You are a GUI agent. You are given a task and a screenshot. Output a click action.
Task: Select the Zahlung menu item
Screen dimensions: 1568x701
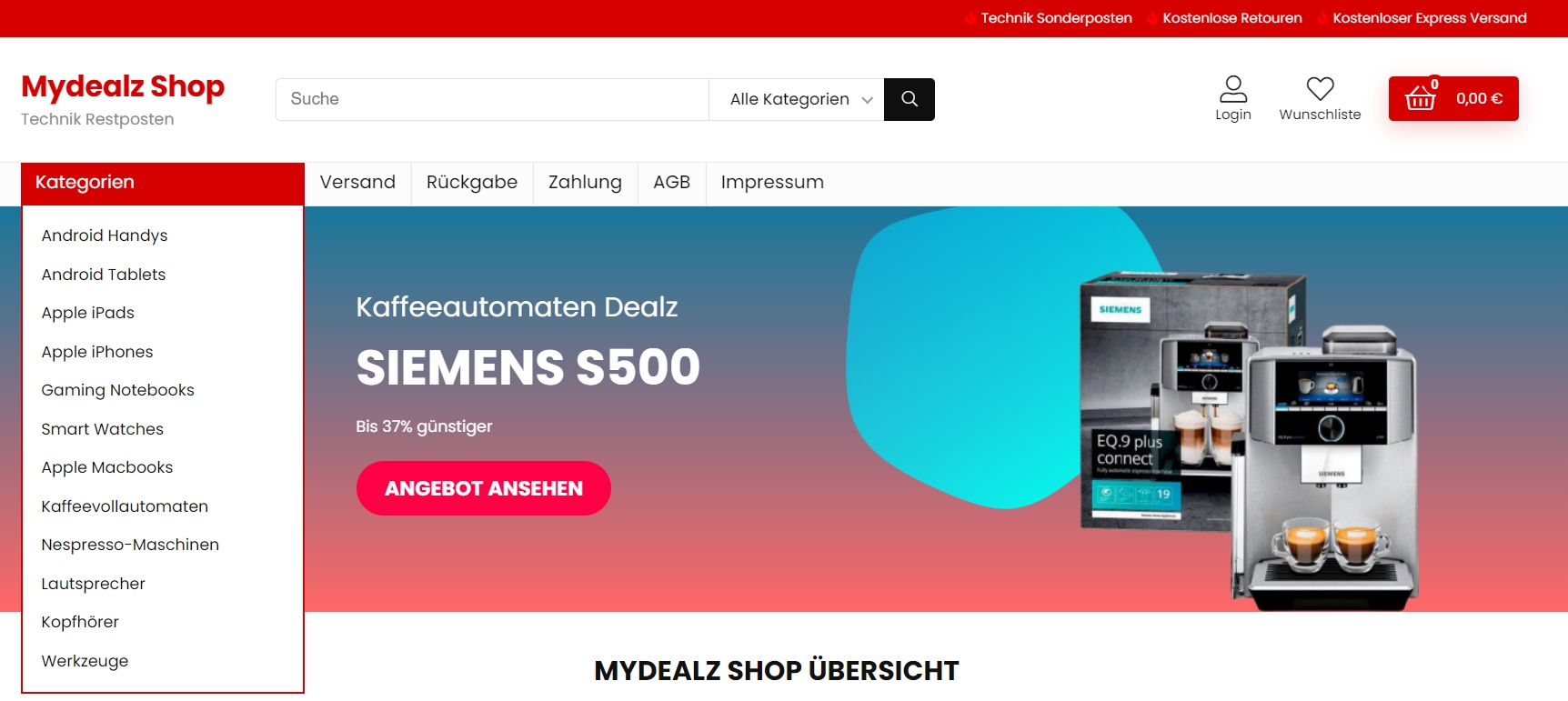(585, 183)
